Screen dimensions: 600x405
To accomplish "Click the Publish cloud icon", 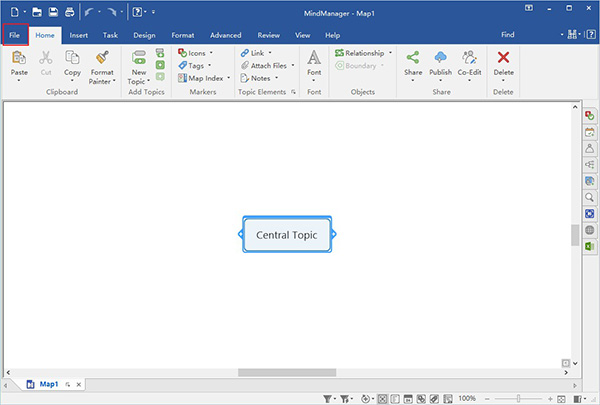I will click(441, 59).
